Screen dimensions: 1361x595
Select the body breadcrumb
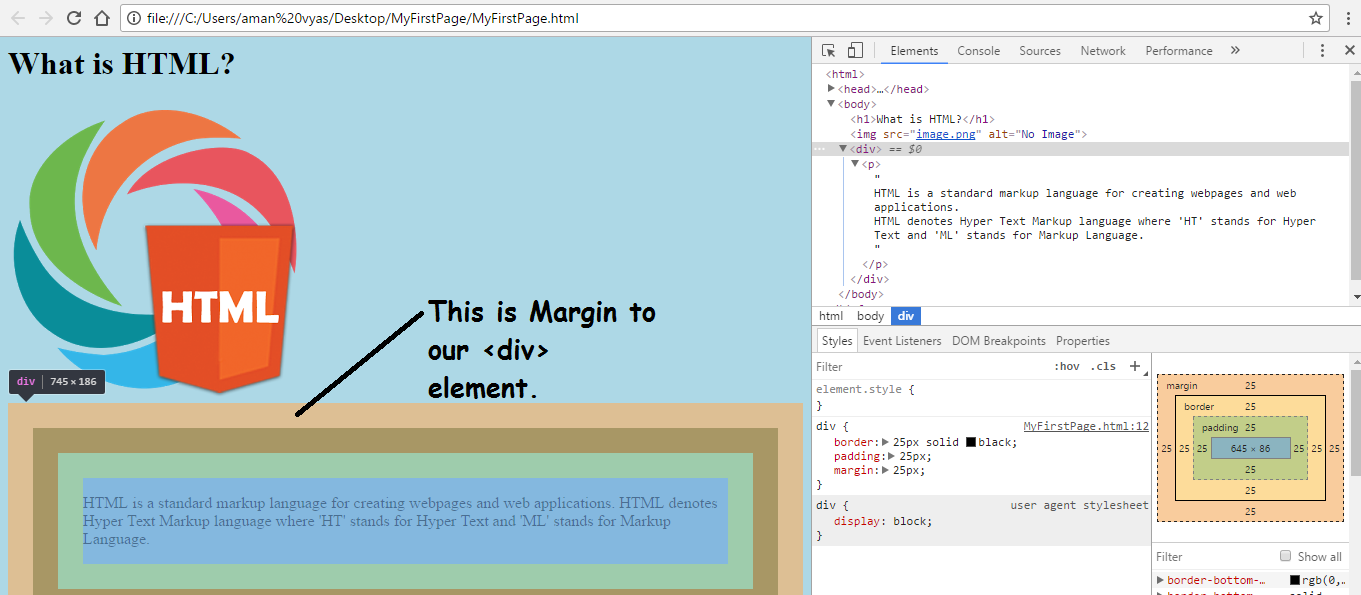(871, 316)
